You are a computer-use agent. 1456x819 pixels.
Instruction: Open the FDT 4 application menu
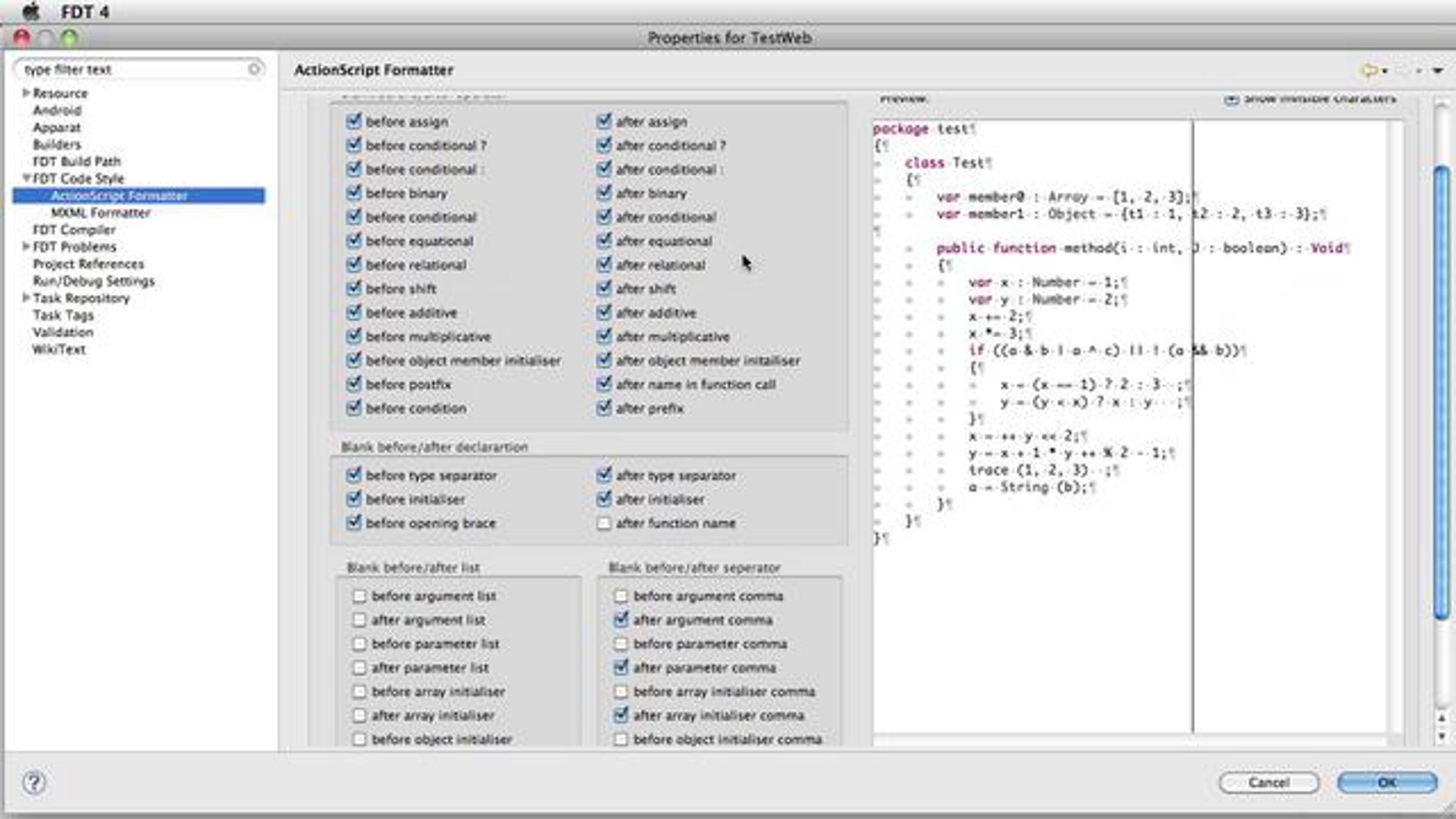(85, 12)
